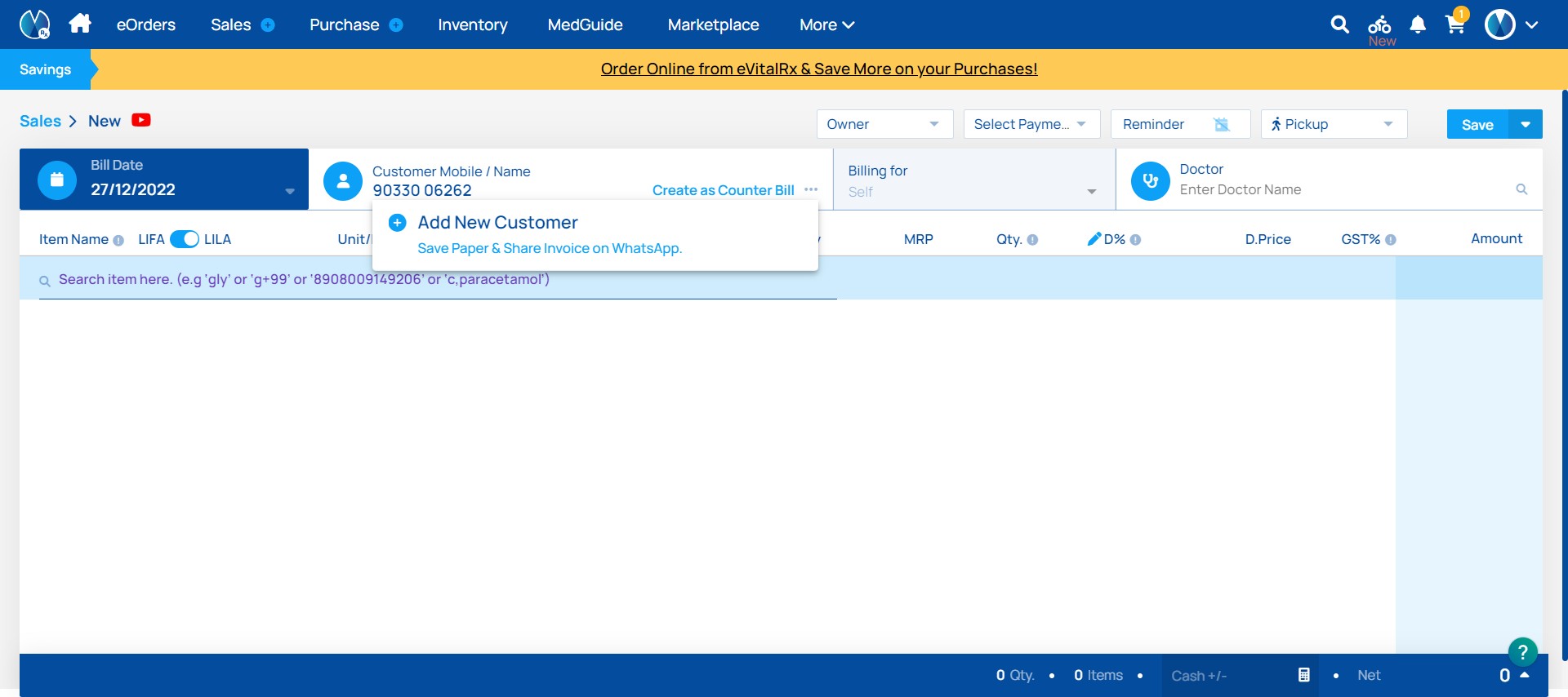This screenshot has width=1568, height=697.
Task: Click the doctor stethoscope icon
Action: point(1150,181)
